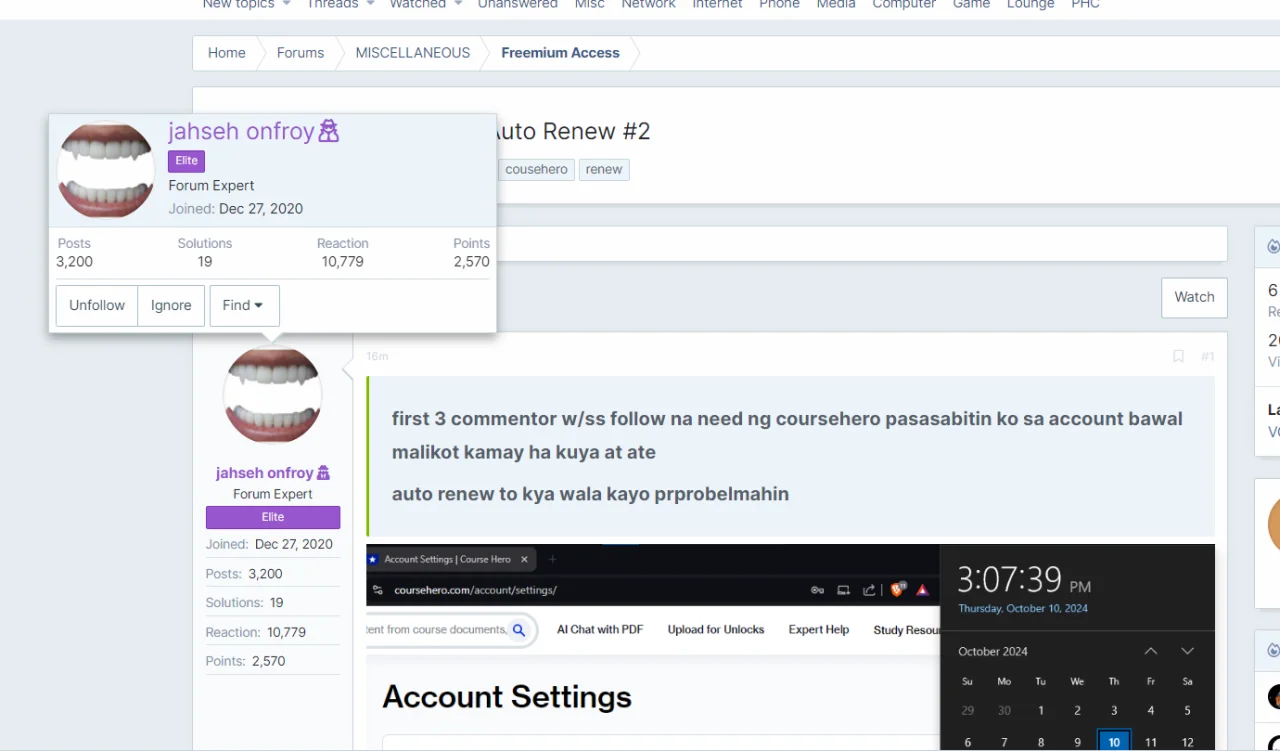The image size is (1280, 751).
Task: Go to Home breadcrumb
Action: click(x=227, y=53)
